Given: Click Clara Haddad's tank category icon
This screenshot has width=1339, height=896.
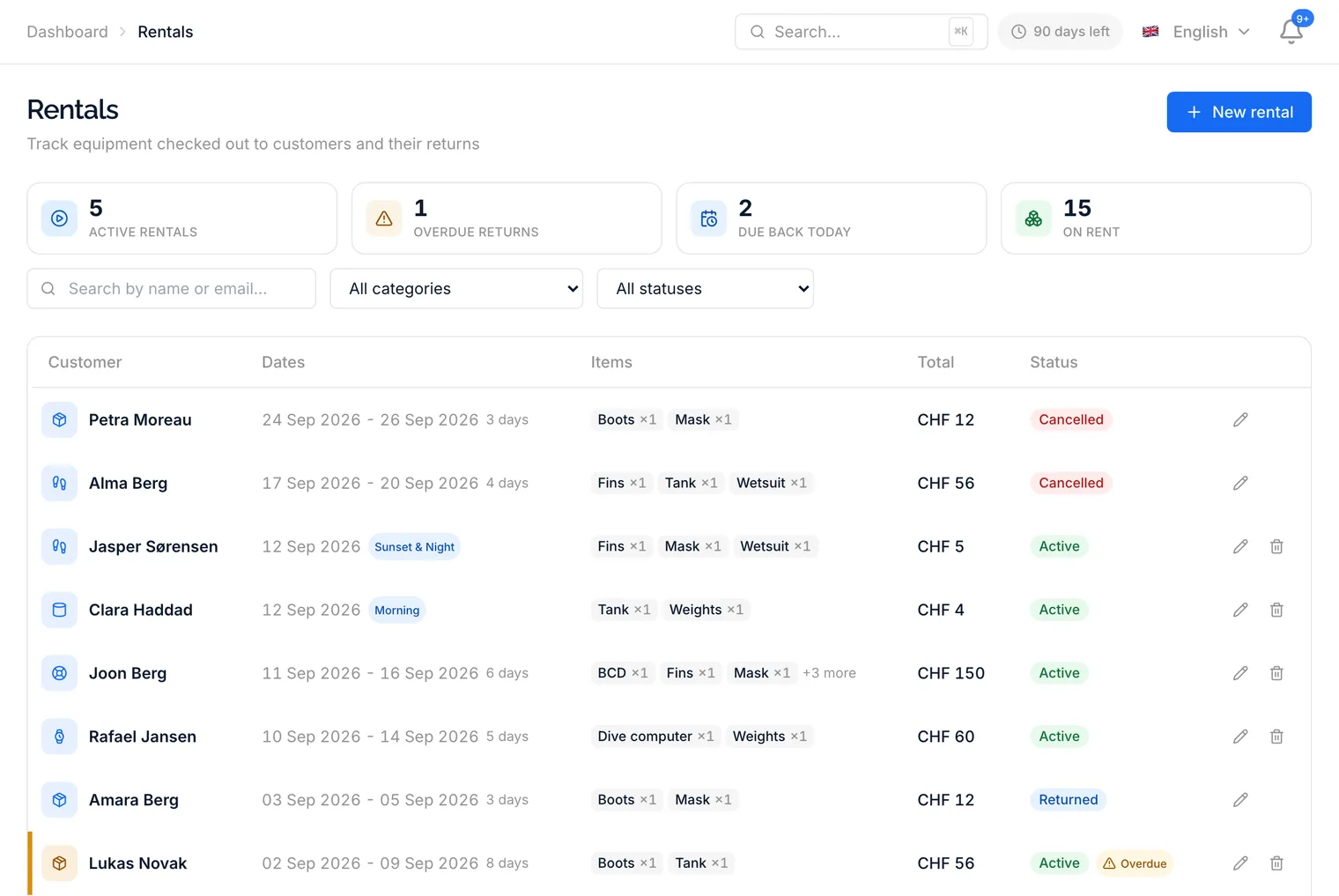Looking at the screenshot, I should [59, 610].
